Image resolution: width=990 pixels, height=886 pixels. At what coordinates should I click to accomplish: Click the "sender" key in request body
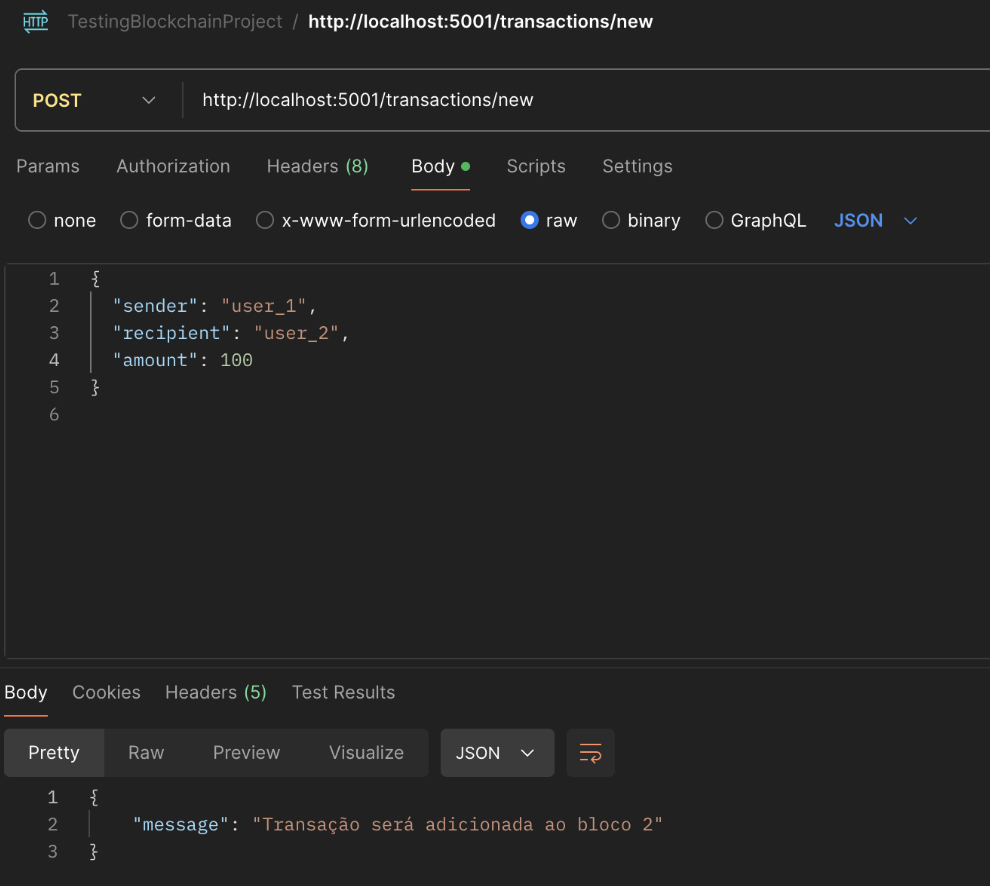click(x=155, y=306)
